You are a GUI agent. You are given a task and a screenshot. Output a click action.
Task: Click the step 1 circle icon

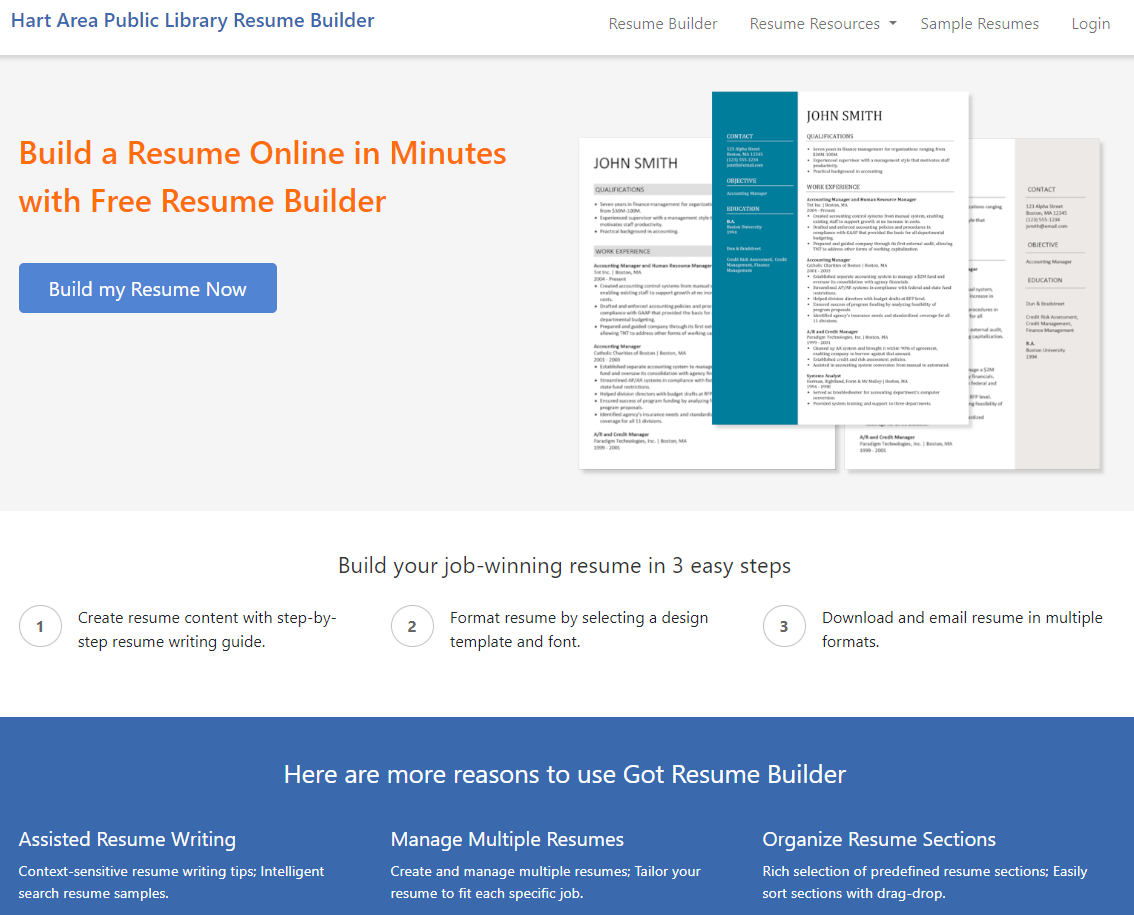(40, 627)
